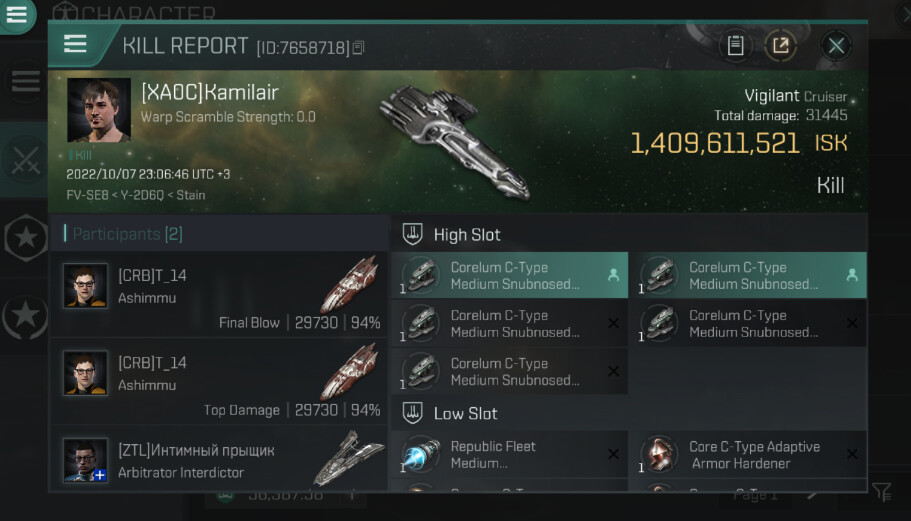
Task: Click the clipboard icon in report header
Action: [x=735, y=45]
